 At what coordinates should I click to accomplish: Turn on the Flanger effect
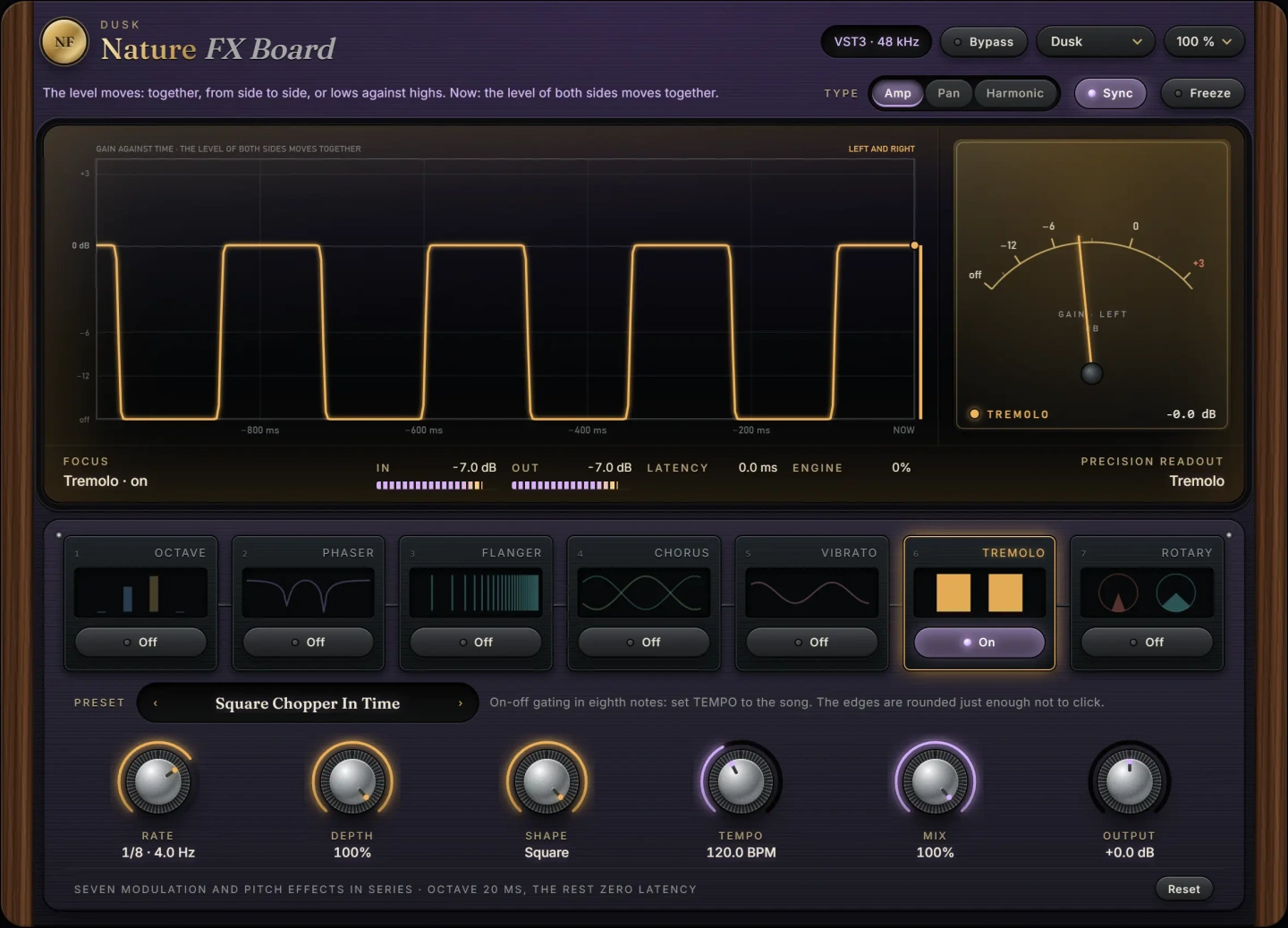[476, 643]
